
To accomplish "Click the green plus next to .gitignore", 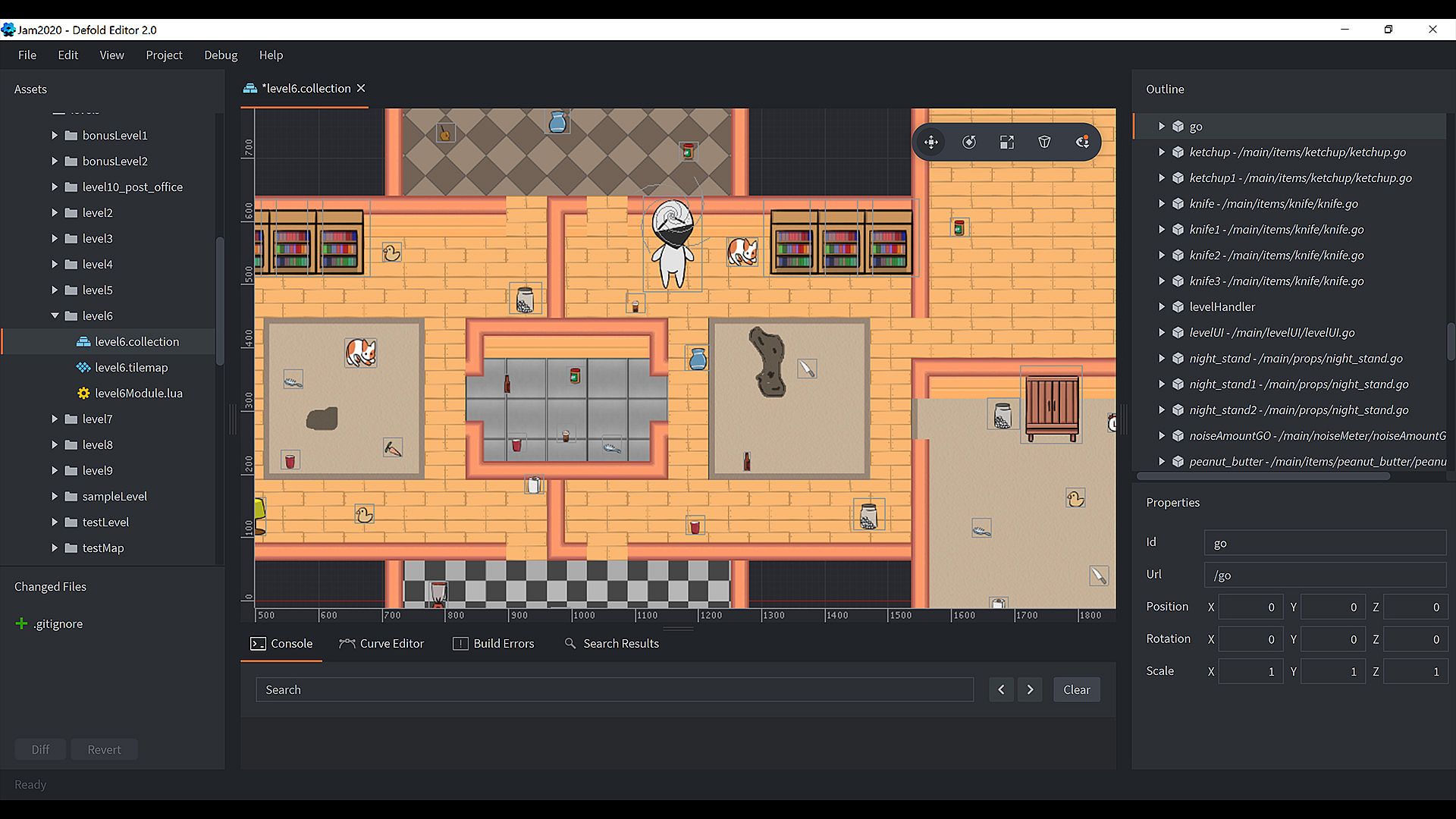I will coord(21,624).
